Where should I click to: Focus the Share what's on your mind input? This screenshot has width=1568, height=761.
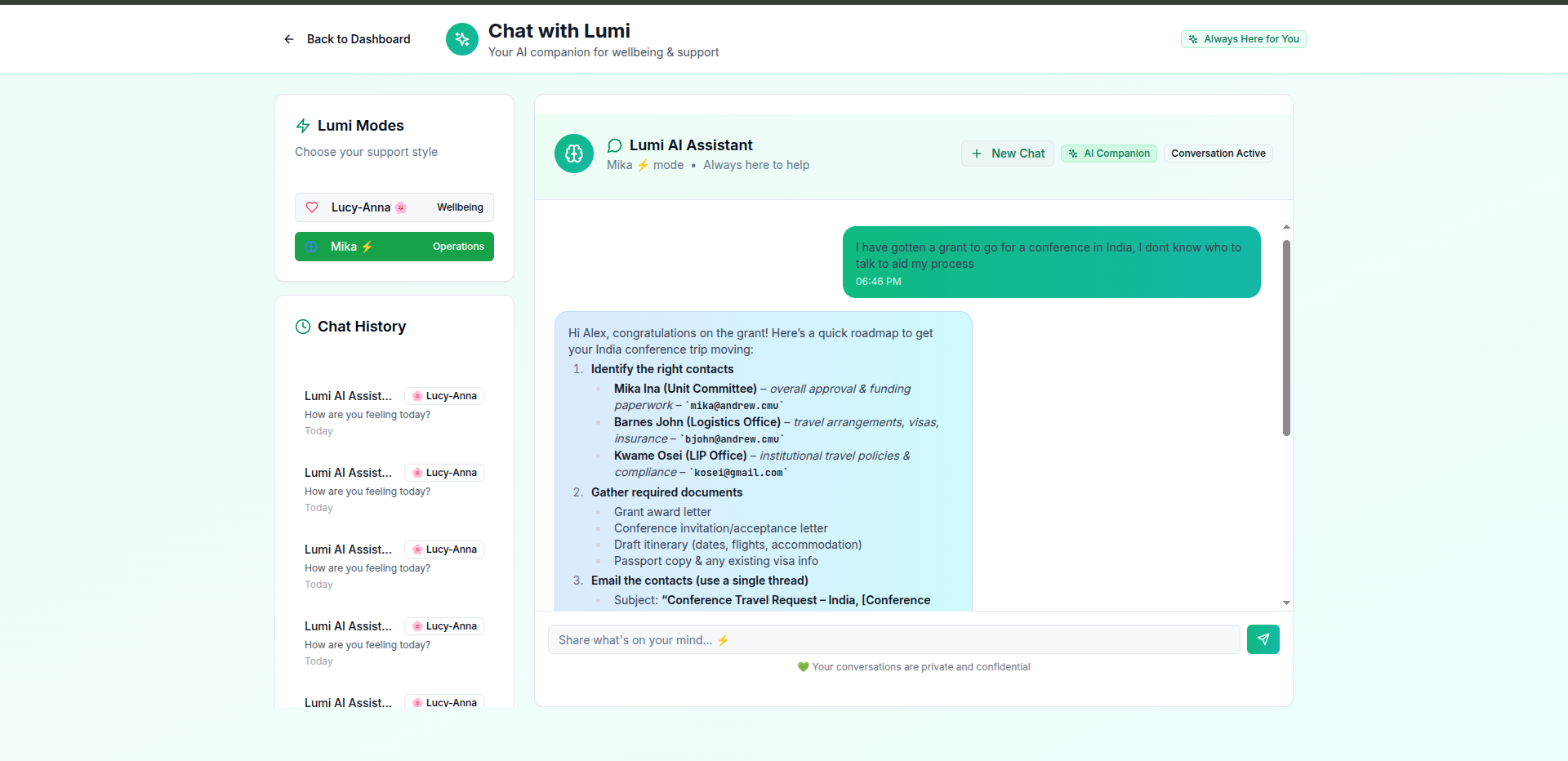pyautogui.click(x=894, y=639)
